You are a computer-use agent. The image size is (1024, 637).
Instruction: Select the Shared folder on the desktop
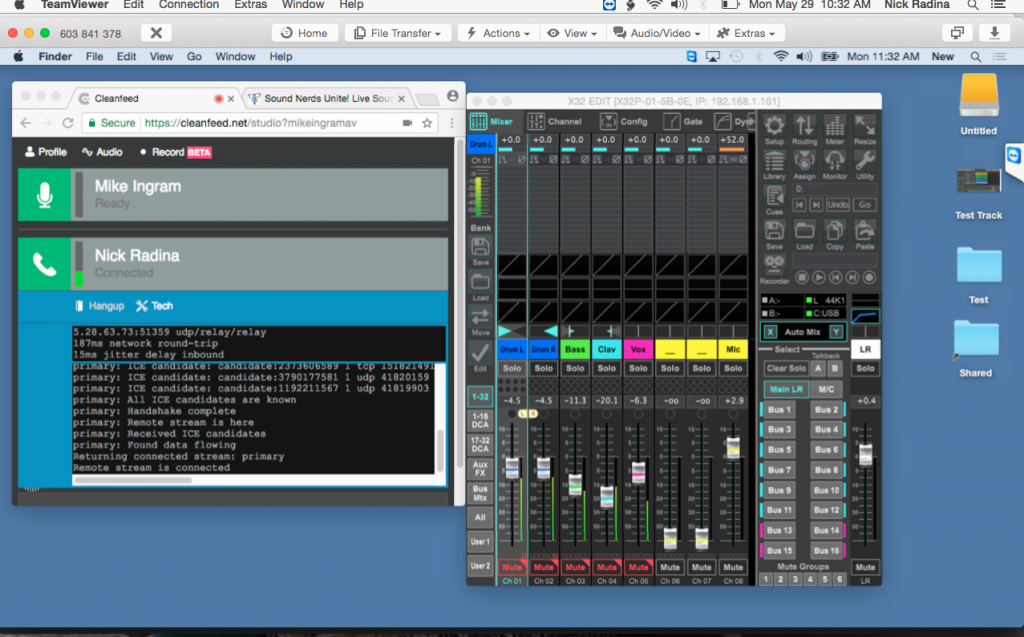click(976, 348)
